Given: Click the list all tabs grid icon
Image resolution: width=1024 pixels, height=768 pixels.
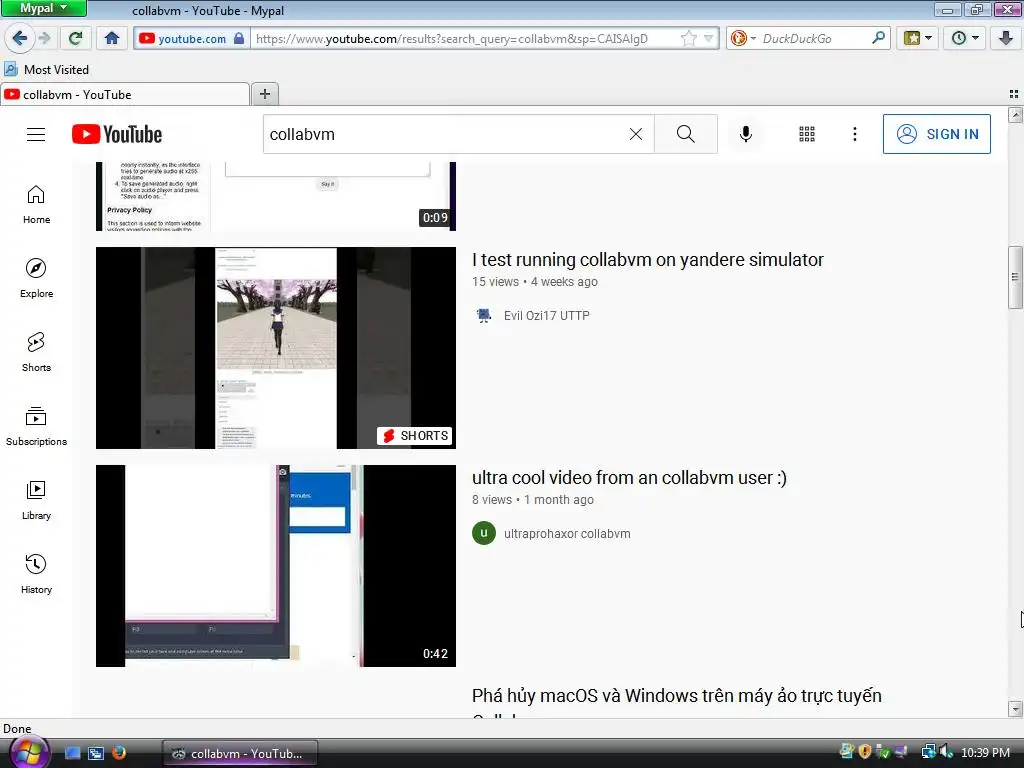Looking at the screenshot, I should pyautogui.click(x=1014, y=94).
